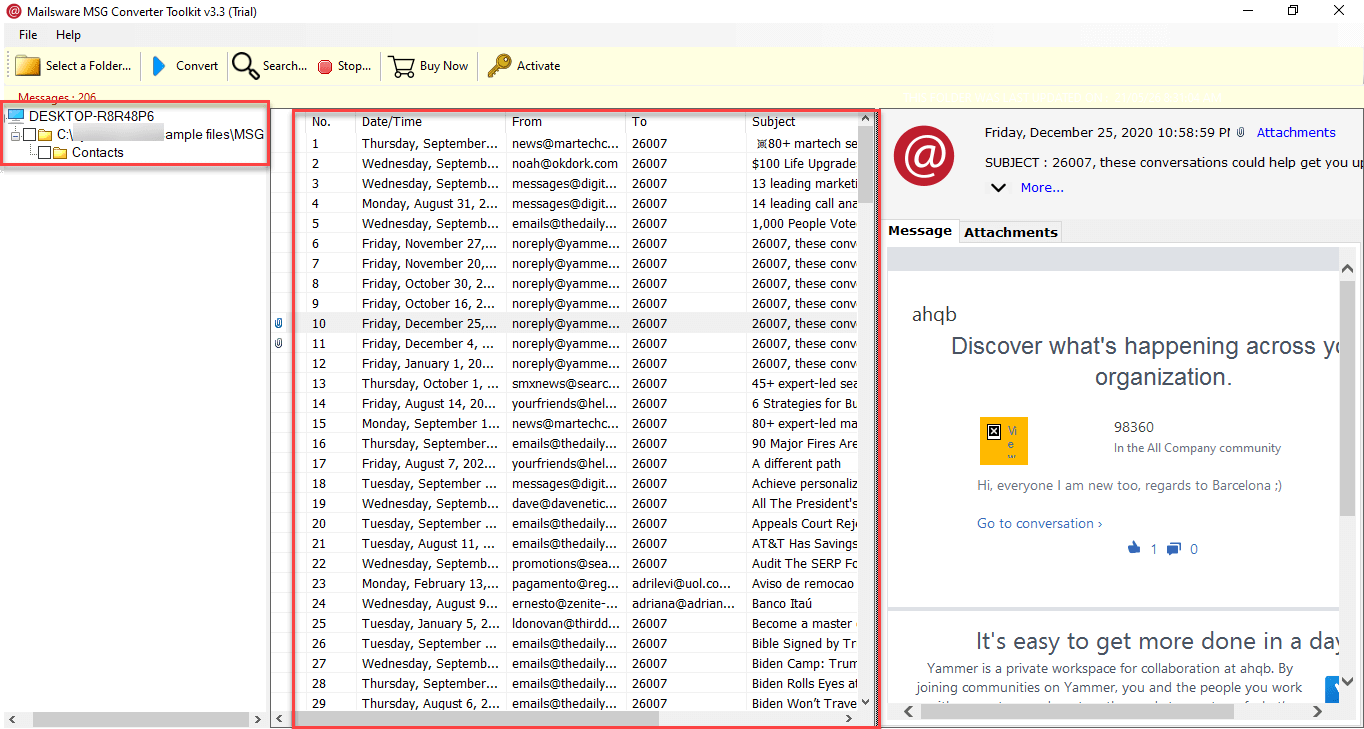Viewport: 1364px width, 729px height.
Task: Click the DESKTOP-R8R48P6 computer icon
Action: click(16, 116)
